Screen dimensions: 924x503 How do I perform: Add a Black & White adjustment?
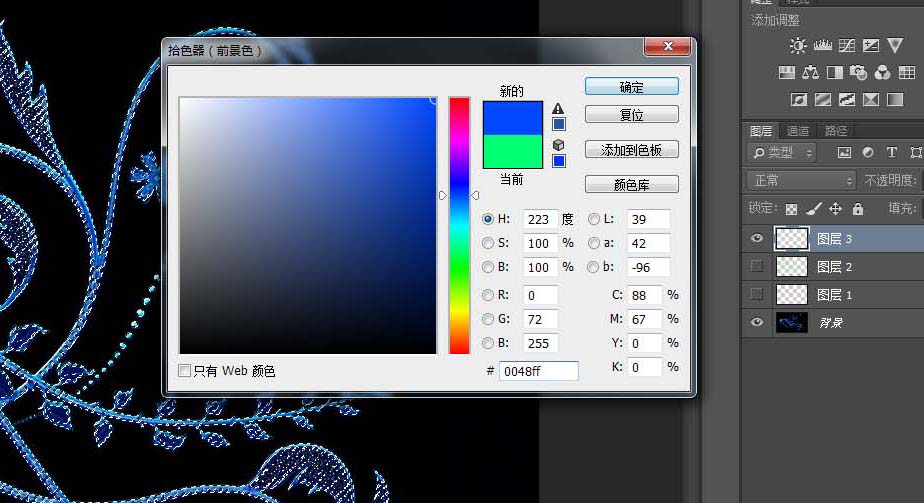(834, 72)
